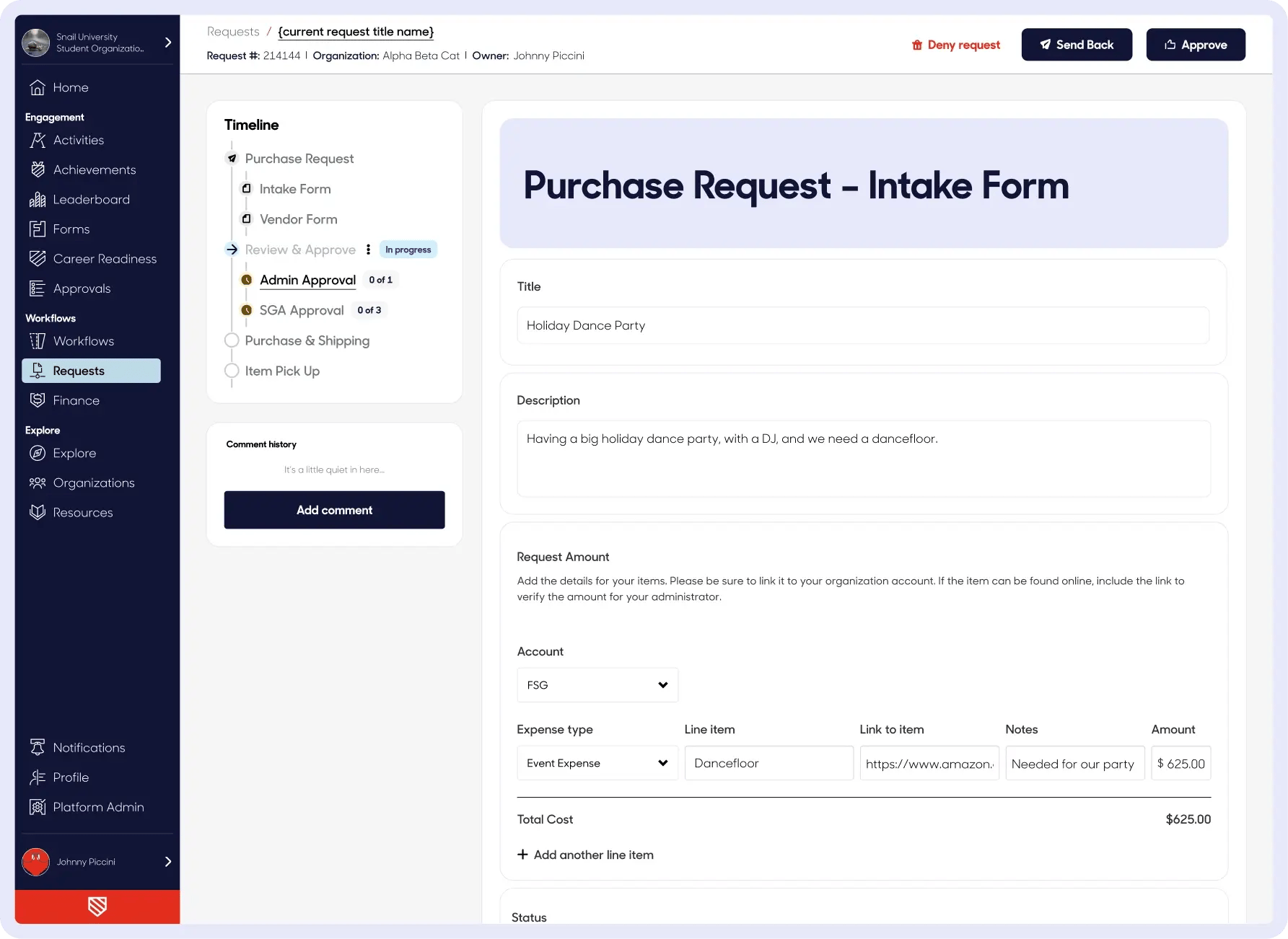Screen dimensions: 1288x939
Task: Click the 0 of 3 approval count badge
Action: tap(369, 310)
